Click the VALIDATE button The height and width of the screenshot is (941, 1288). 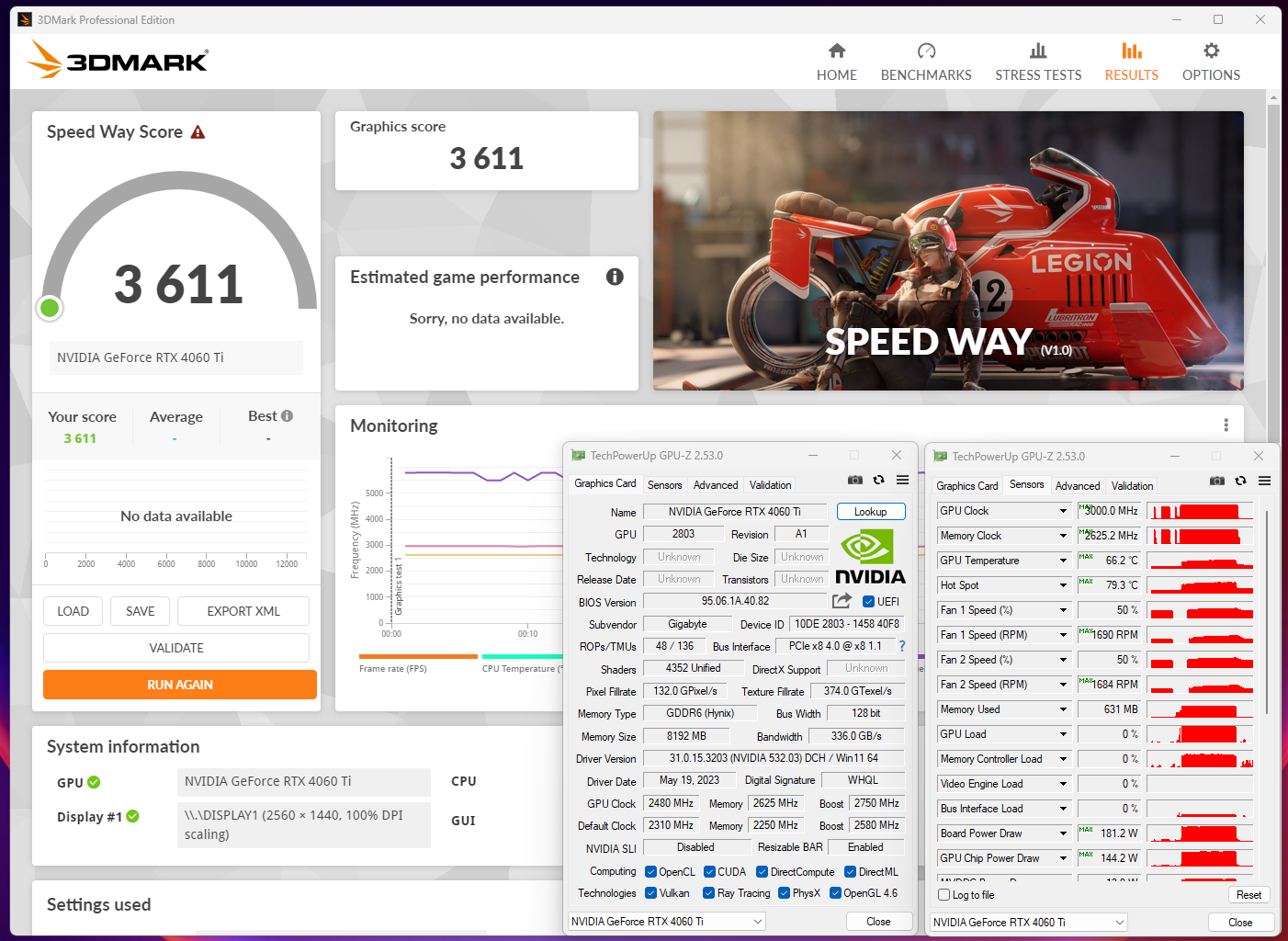point(176,648)
